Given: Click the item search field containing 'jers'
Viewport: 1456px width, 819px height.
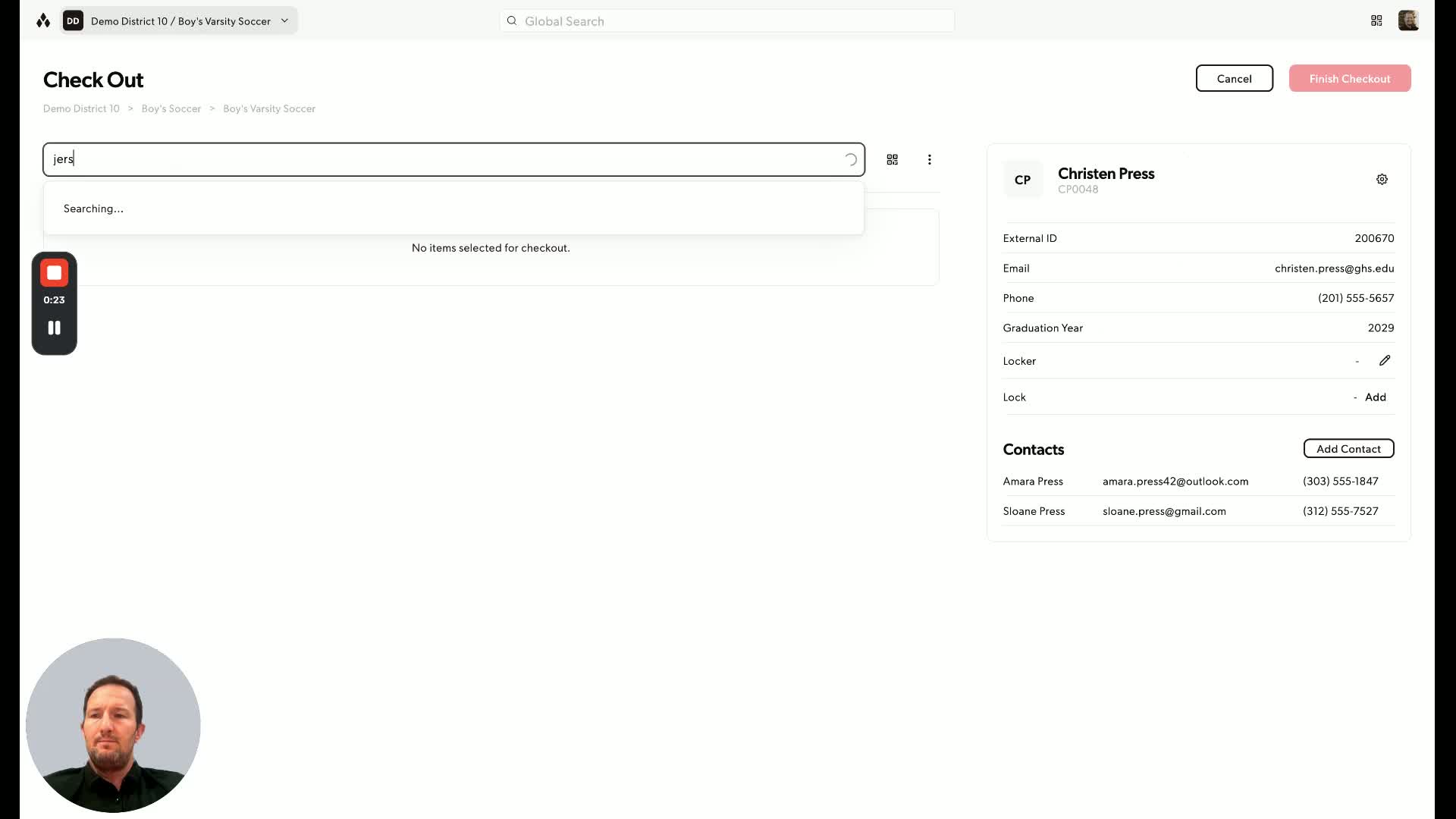Looking at the screenshot, I should pyautogui.click(x=453, y=159).
